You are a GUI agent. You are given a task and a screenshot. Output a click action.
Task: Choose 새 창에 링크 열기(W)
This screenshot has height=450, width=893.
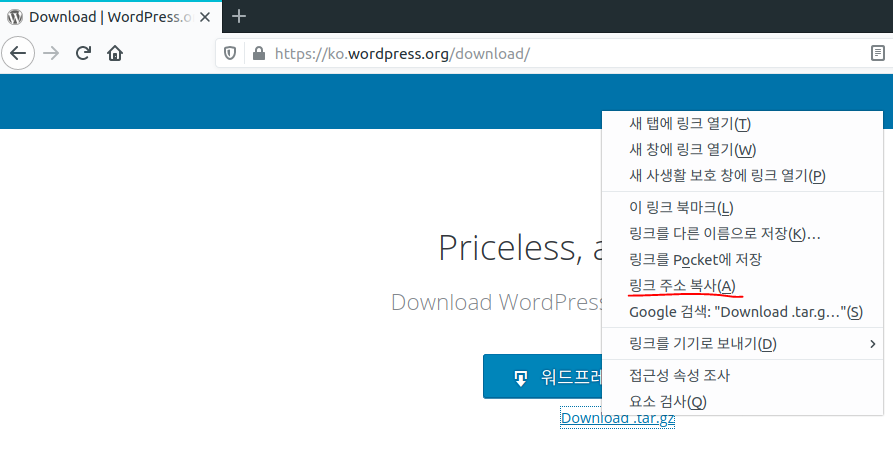(x=742, y=149)
